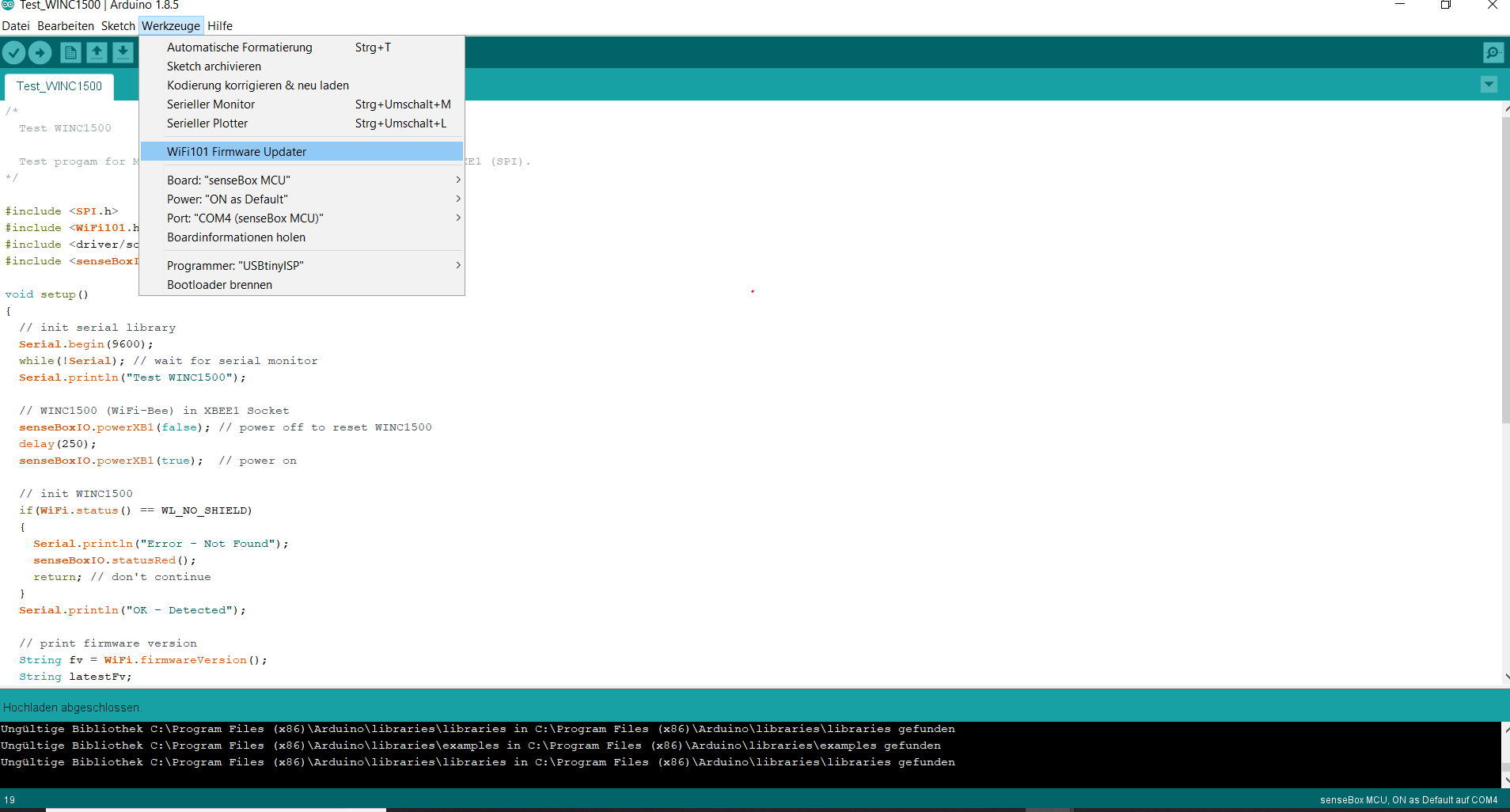
Task: Choose Bootloader brennen
Action: point(302,285)
